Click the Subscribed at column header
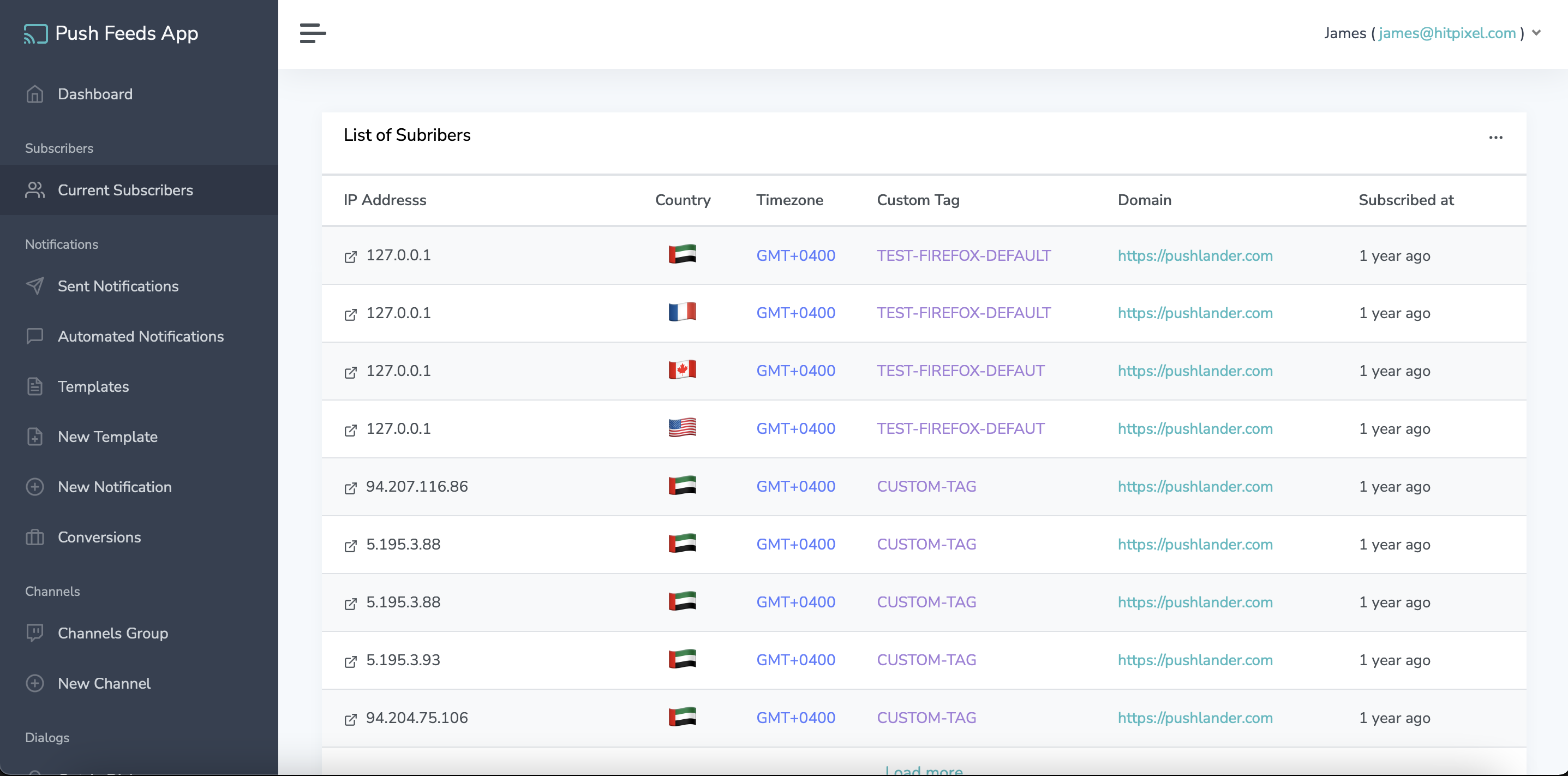1568x776 pixels. coord(1406,200)
